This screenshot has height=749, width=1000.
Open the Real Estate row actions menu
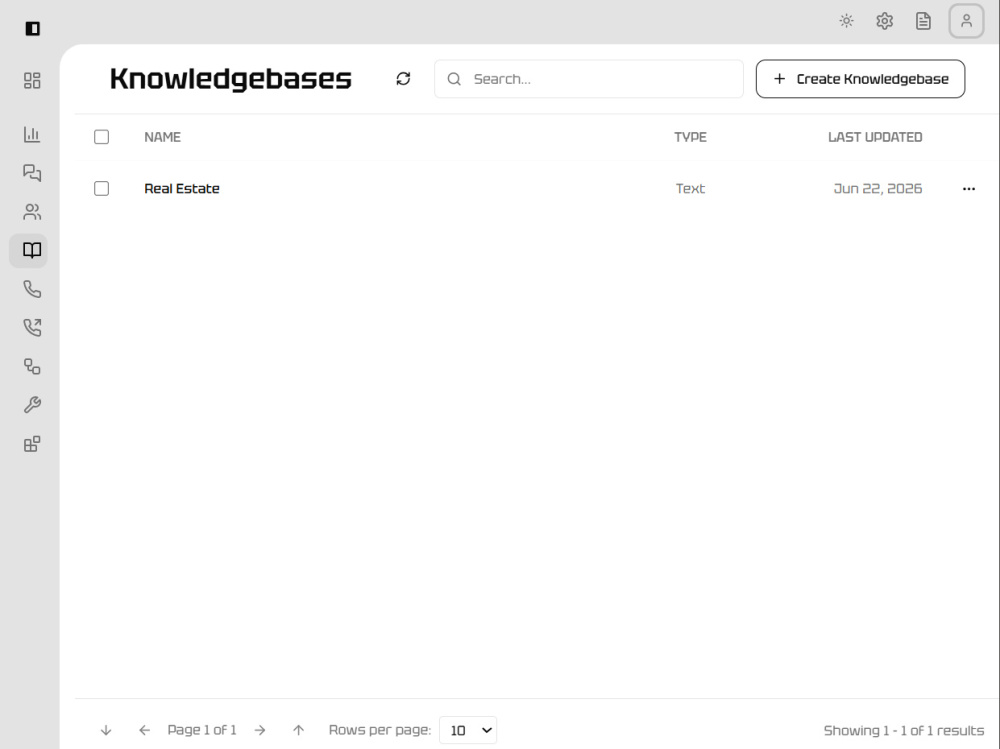pos(969,189)
